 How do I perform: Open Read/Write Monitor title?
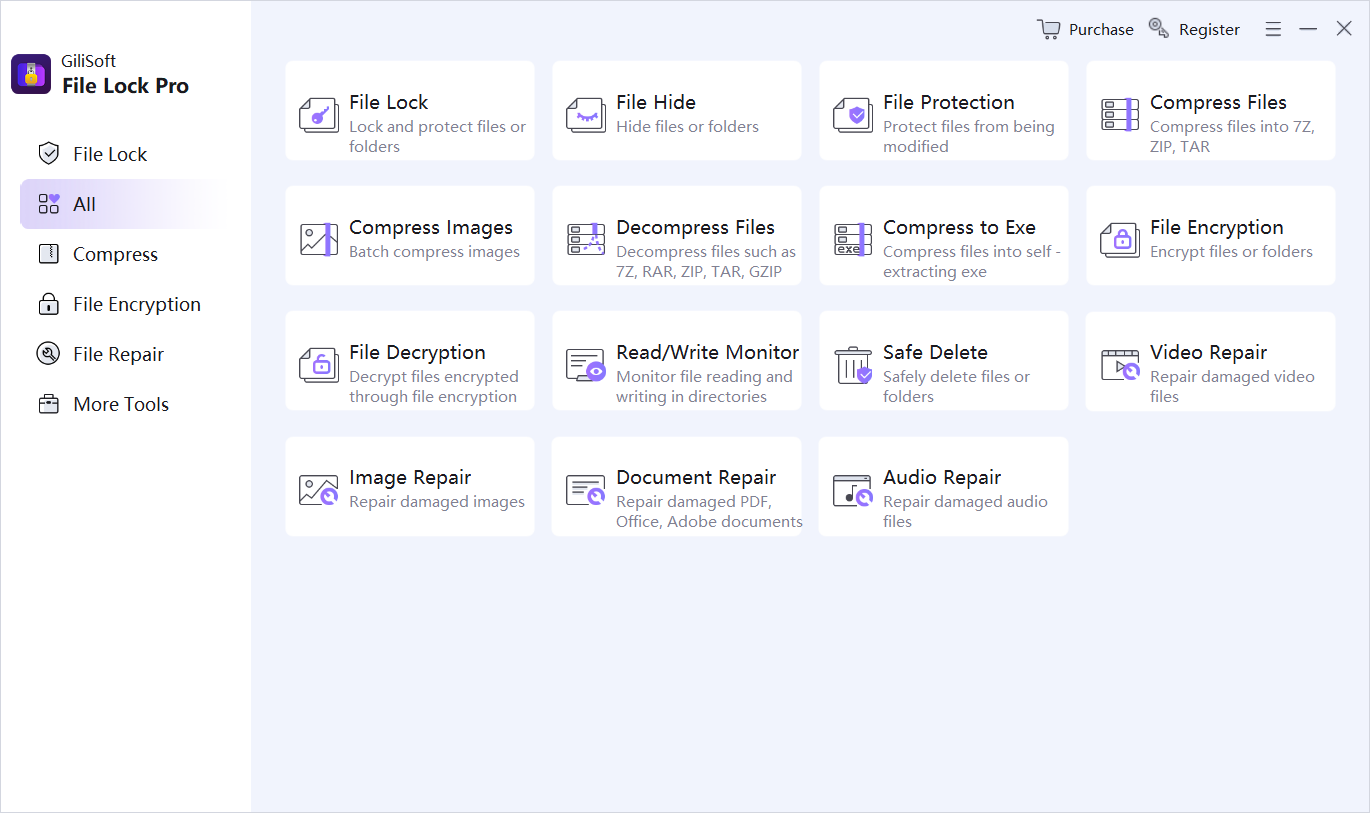(x=708, y=352)
